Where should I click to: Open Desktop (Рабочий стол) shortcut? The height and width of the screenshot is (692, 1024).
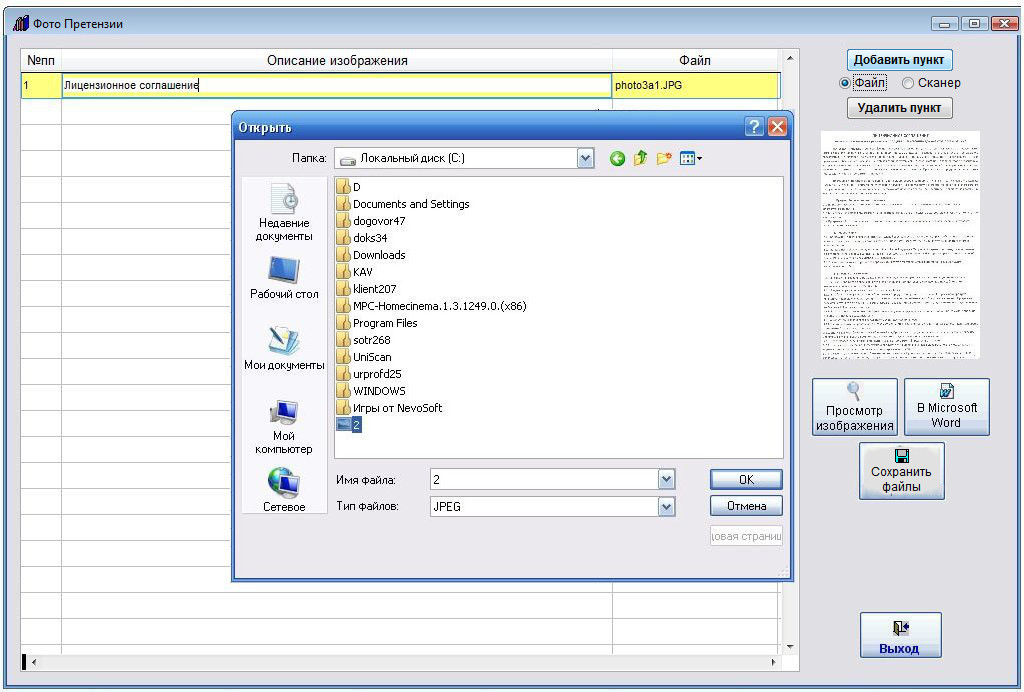283,278
